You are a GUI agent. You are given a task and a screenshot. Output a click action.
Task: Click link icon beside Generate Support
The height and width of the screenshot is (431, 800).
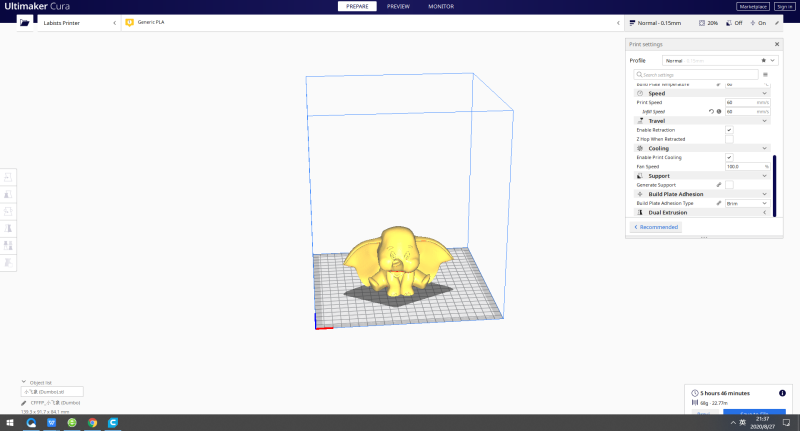(x=719, y=185)
